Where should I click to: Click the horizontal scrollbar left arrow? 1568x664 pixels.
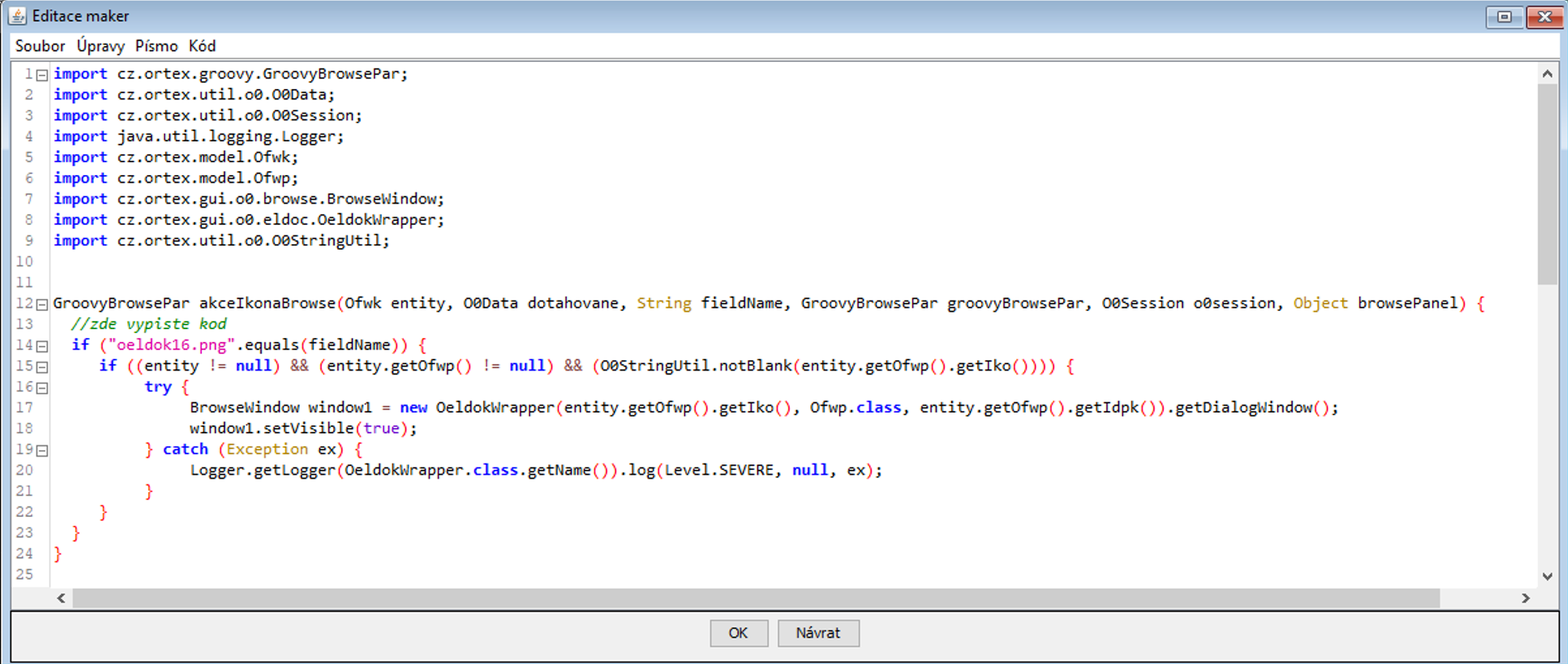(x=61, y=598)
